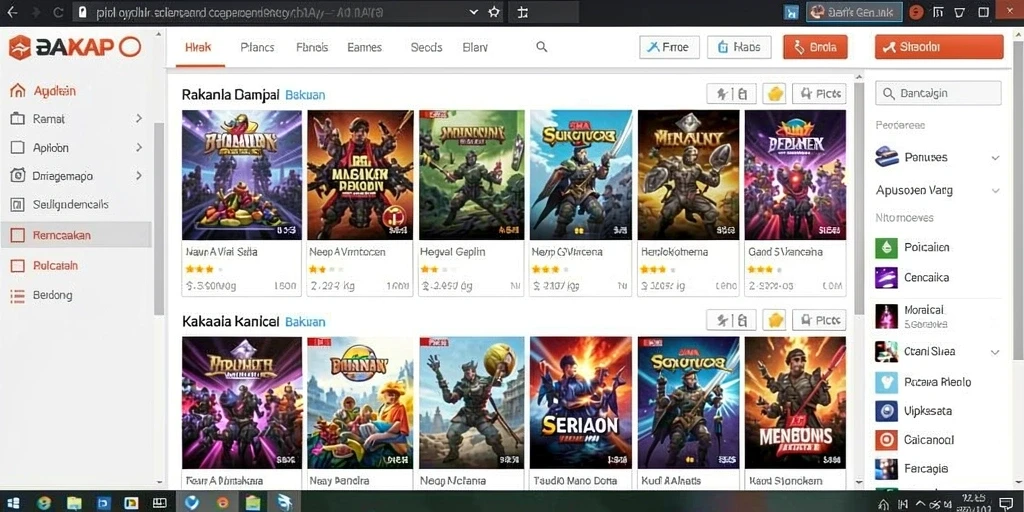Expand the Aploon sidebar chevron
The image size is (1024, 512).
(139, 148)
